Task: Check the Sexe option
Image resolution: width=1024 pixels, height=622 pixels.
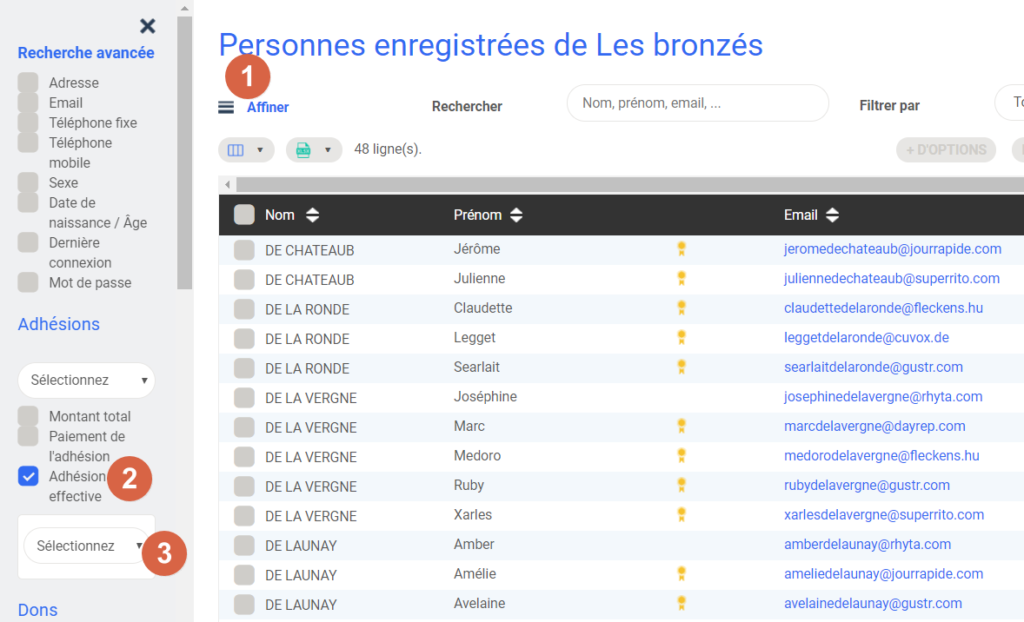Action: [28, 182]
